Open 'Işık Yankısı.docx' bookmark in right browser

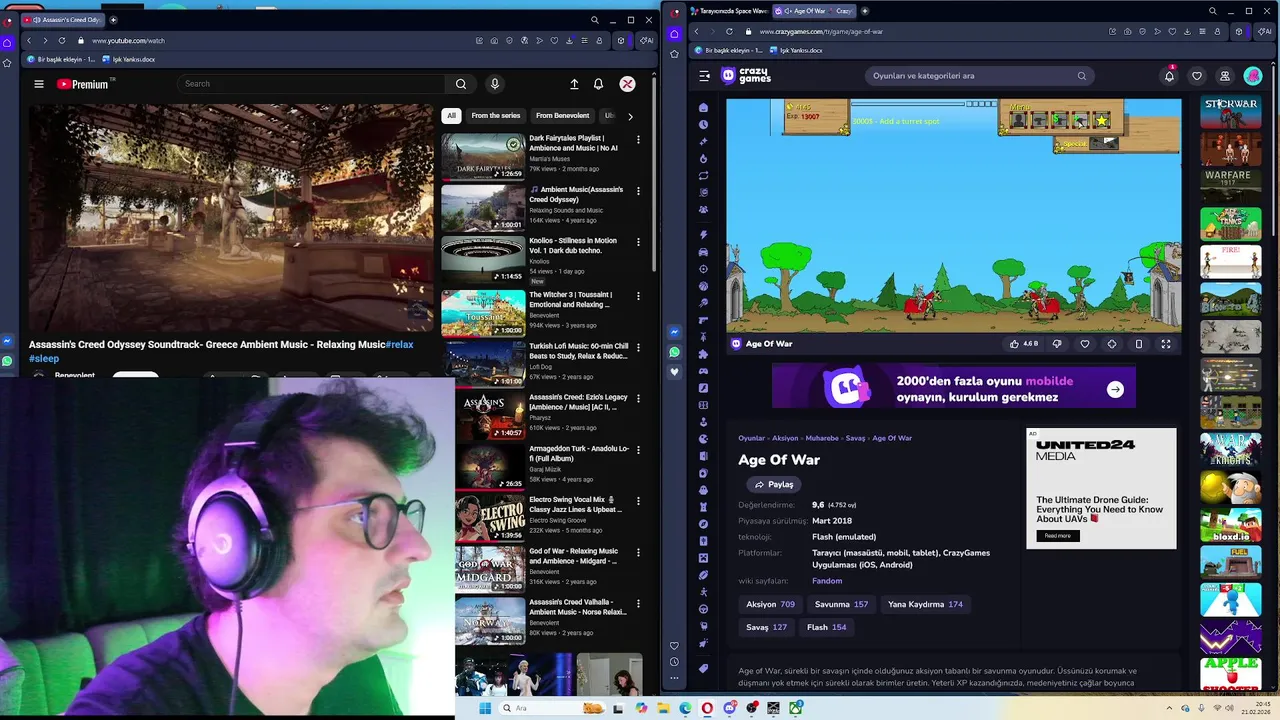click(x=796, y=50)
